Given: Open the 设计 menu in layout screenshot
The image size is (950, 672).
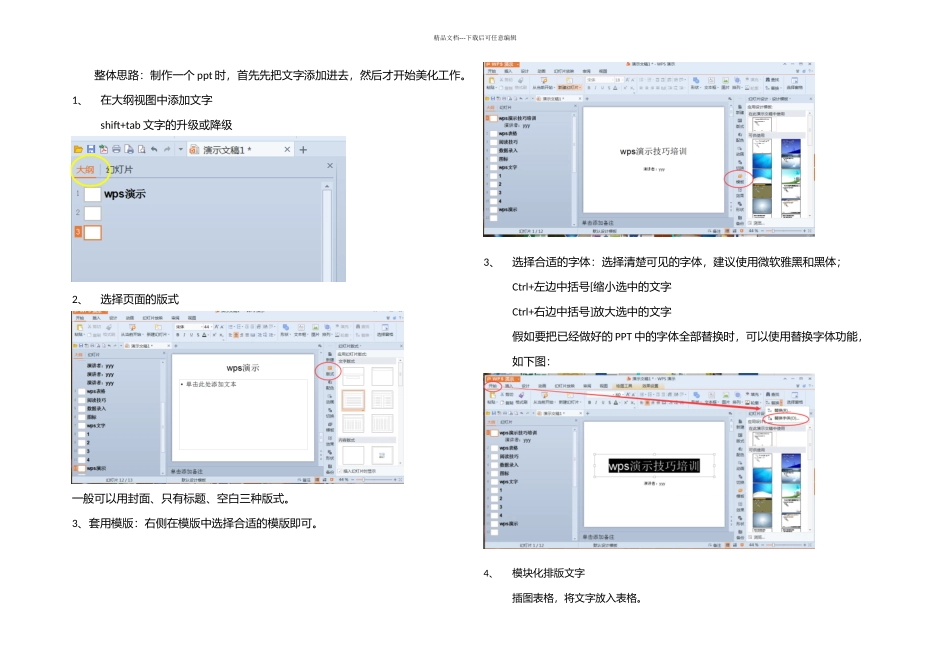Looking at the screenshot, I should point(113,318).
